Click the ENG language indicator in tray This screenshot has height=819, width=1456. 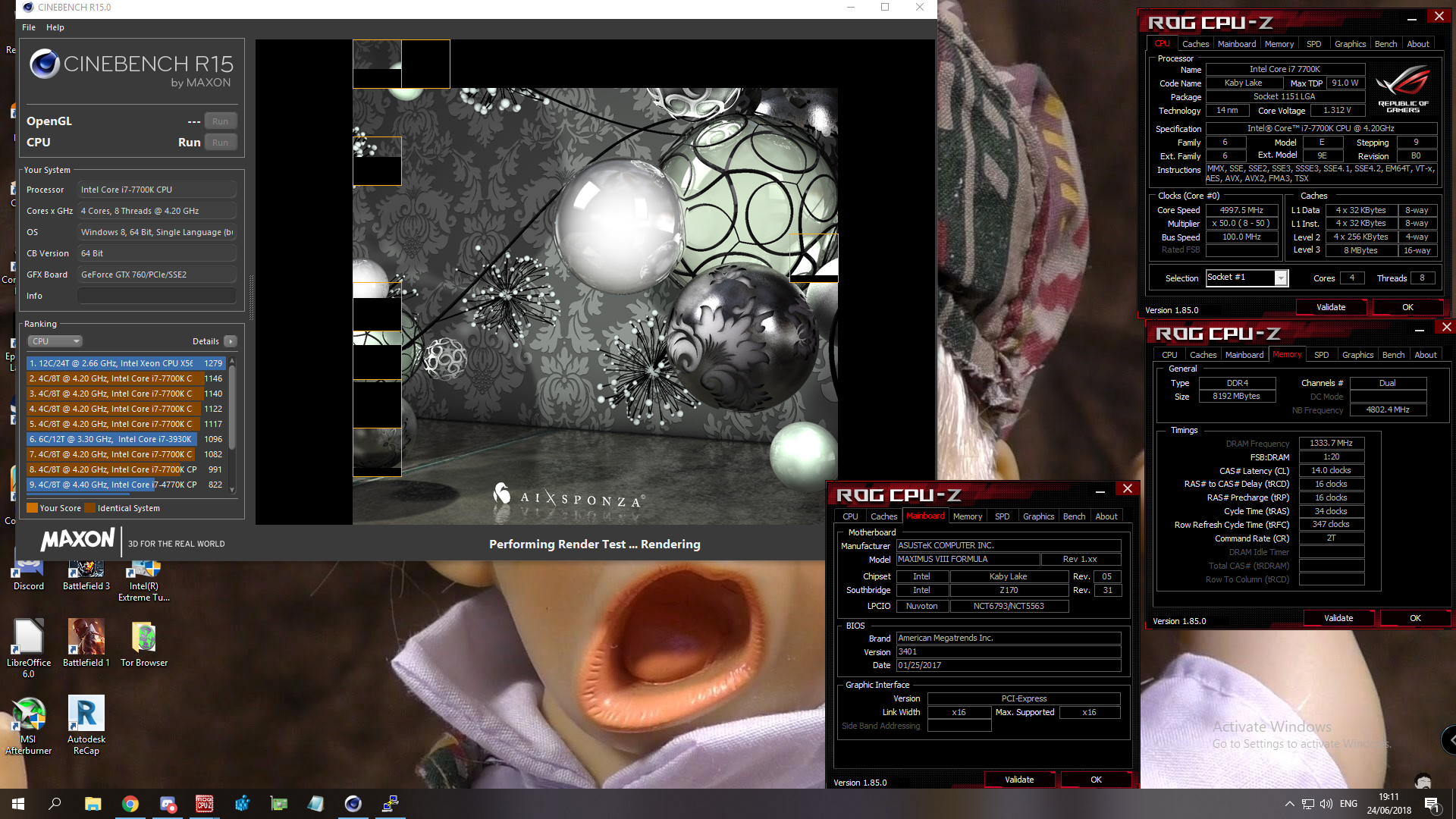coord(1348,804)
